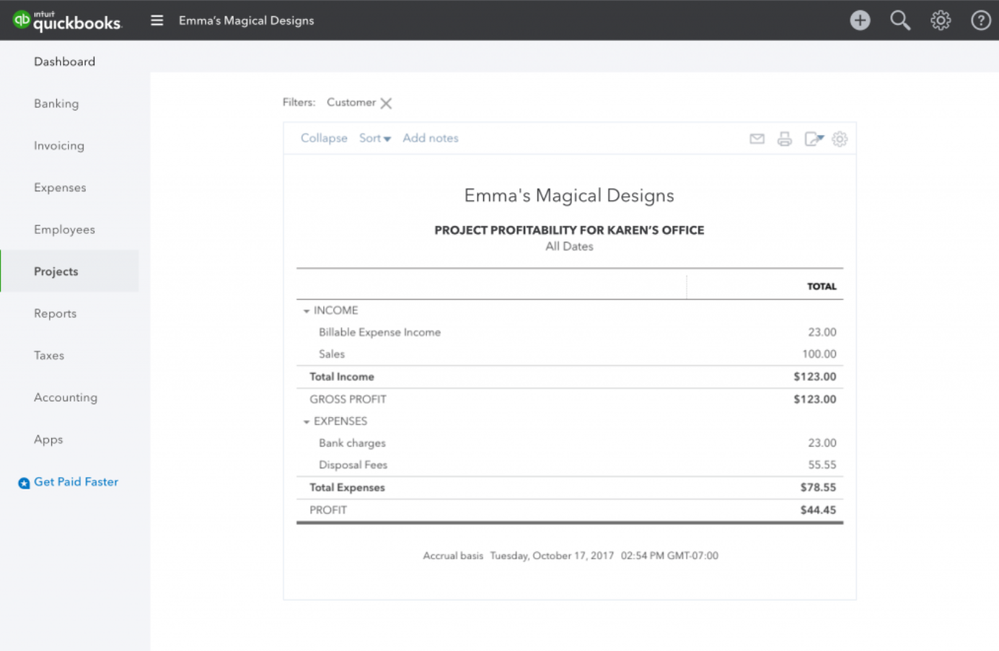Click the All Dates subtitle
The image size is (999, 651).
pos(569,247)
